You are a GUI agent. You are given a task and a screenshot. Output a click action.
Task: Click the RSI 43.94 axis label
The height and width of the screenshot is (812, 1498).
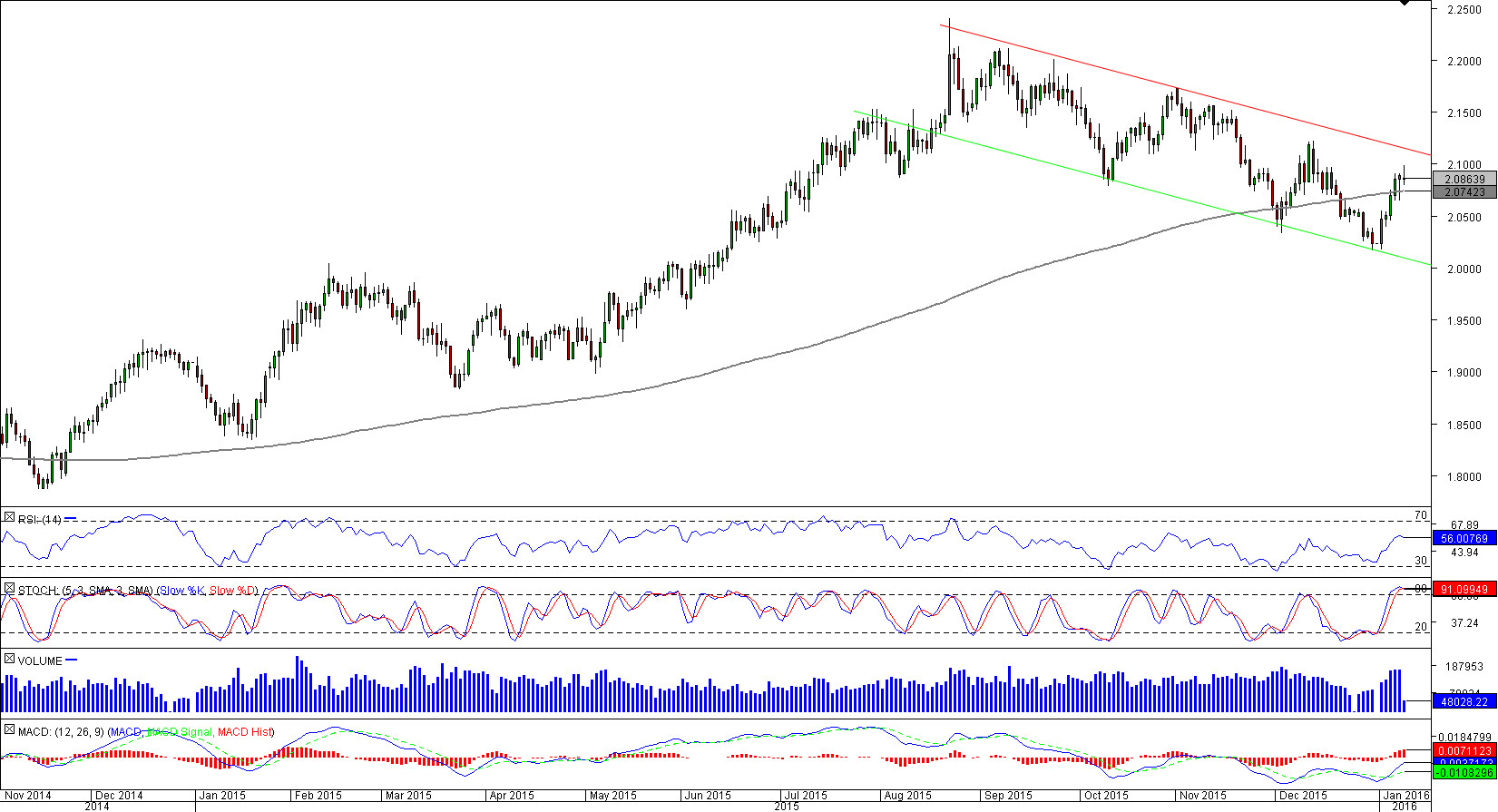(1464, 553)
